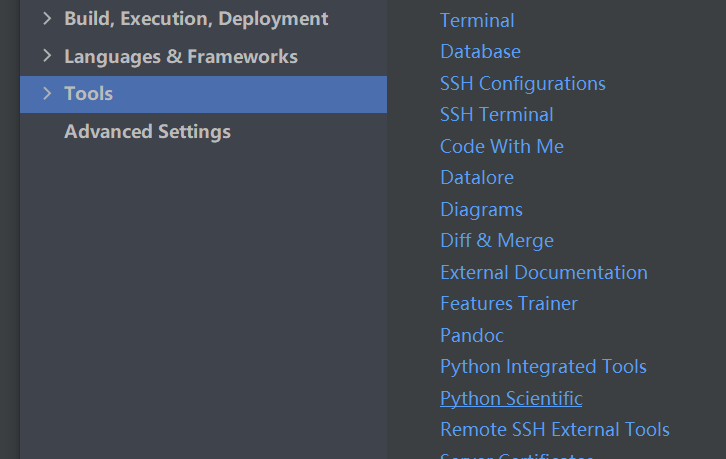
Task: Select the Tools settings category
Action: click(89, 94)
